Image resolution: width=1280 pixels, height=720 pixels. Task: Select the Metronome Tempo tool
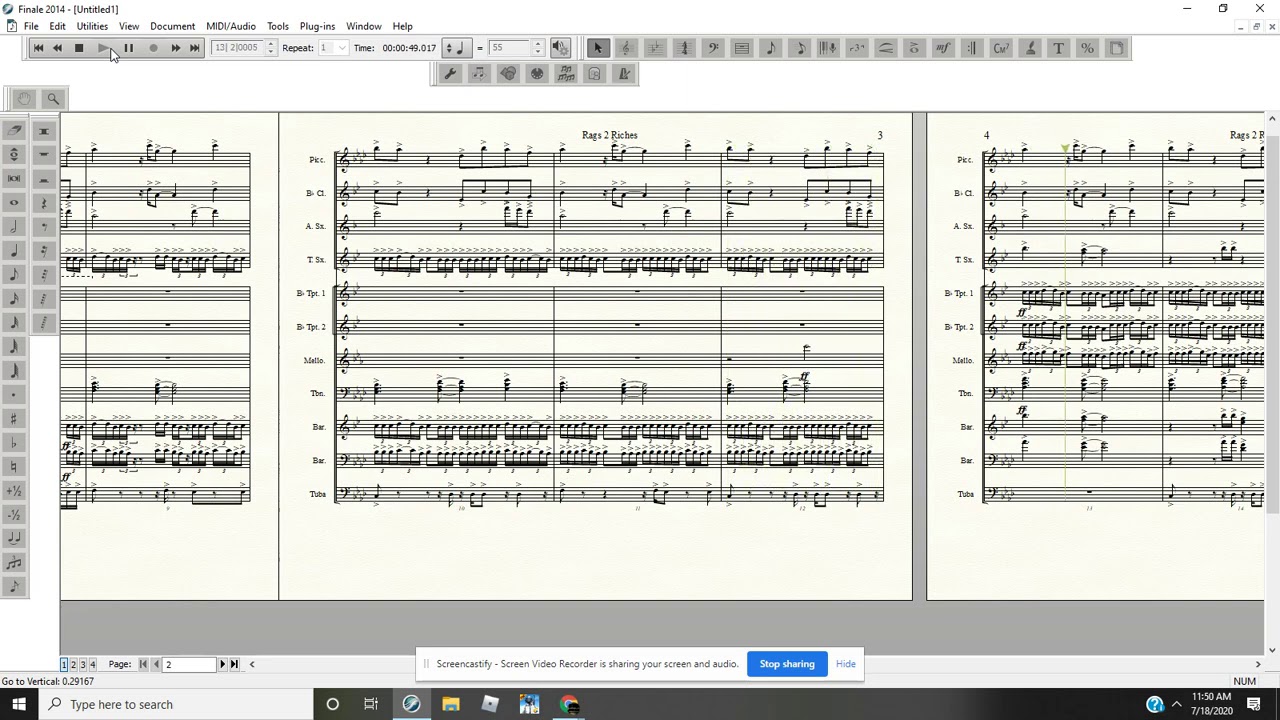click(624, 73)
